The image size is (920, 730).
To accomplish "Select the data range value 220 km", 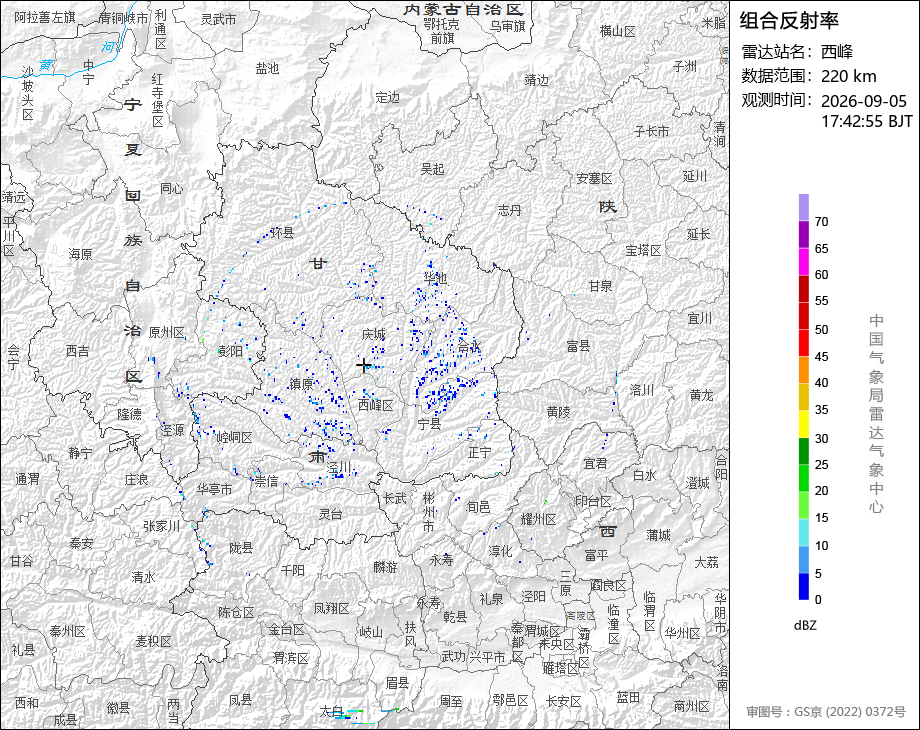I will click(x=848, y=76).
